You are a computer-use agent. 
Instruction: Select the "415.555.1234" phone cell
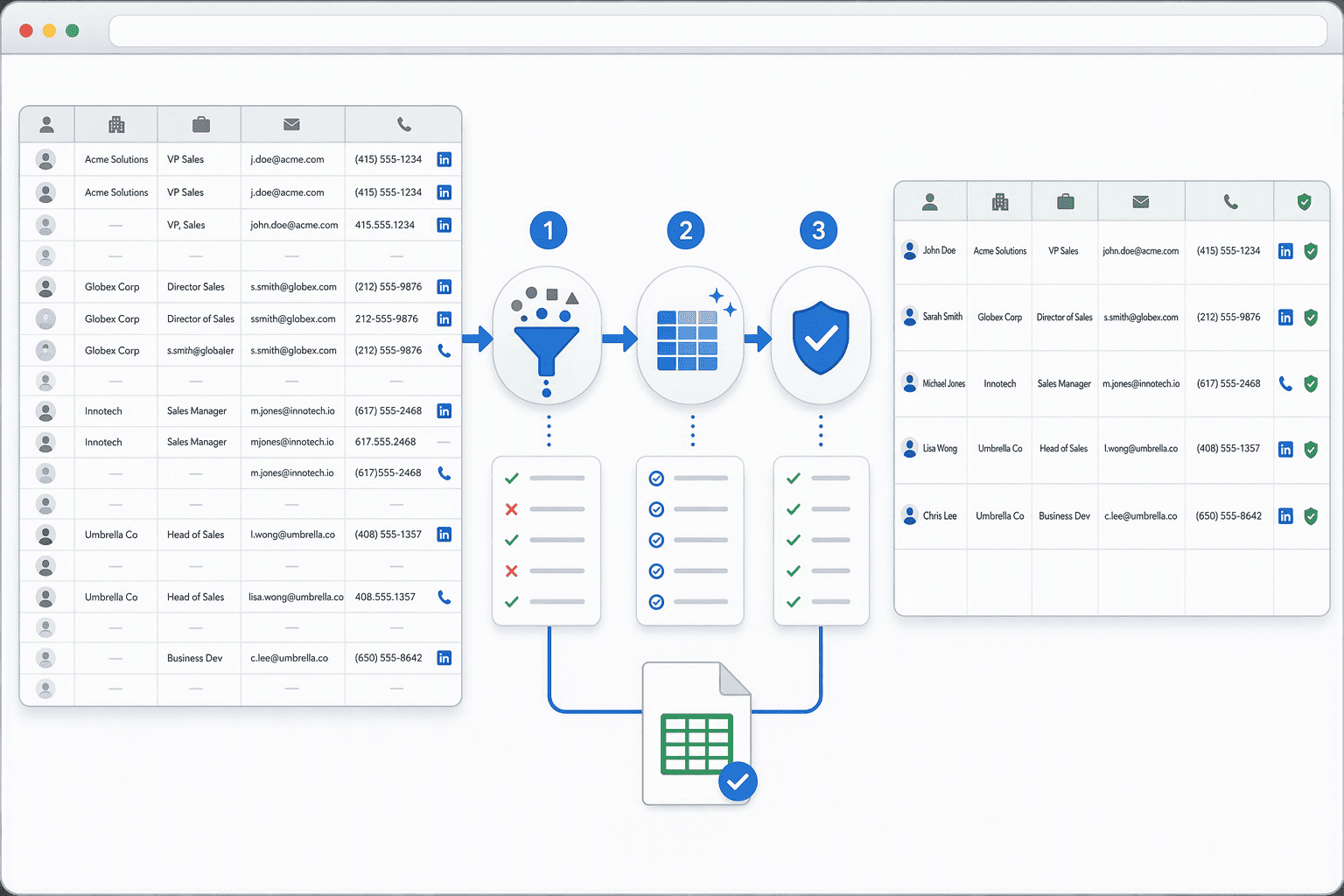point(385,225)
